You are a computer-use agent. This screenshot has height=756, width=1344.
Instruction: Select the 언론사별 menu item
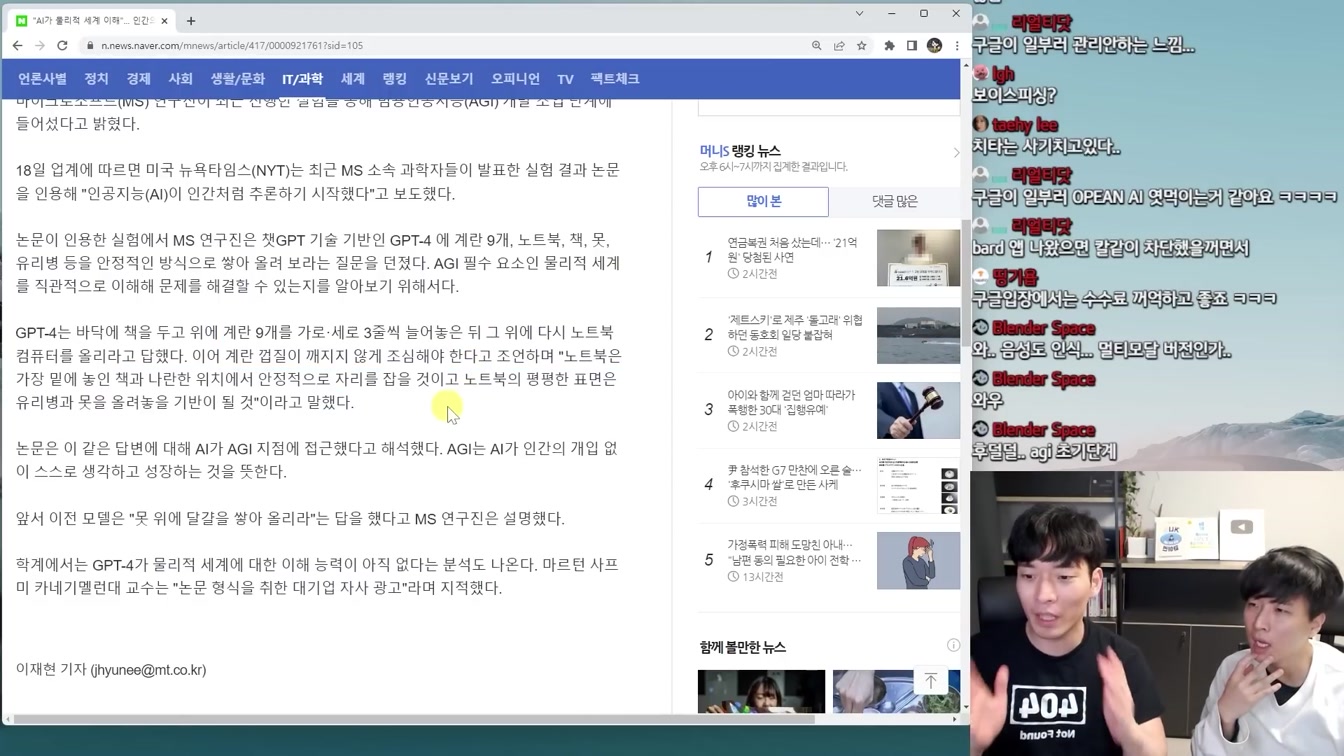[42, 79]
